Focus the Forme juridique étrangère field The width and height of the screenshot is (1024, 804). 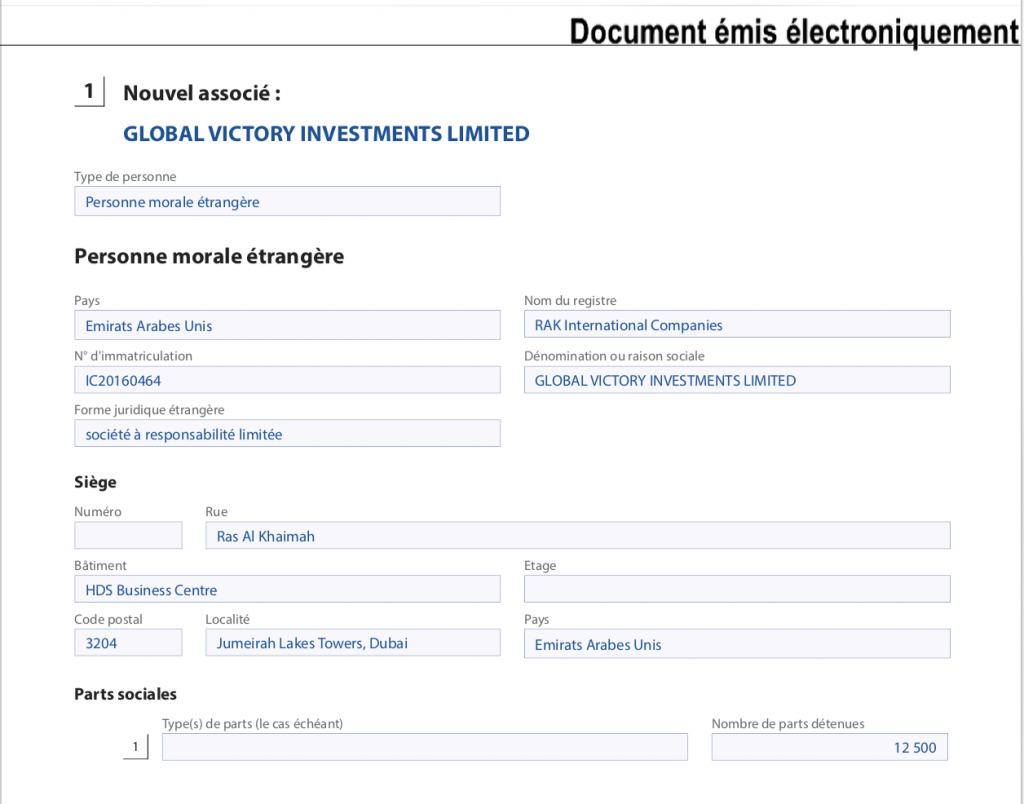[287, 433]
